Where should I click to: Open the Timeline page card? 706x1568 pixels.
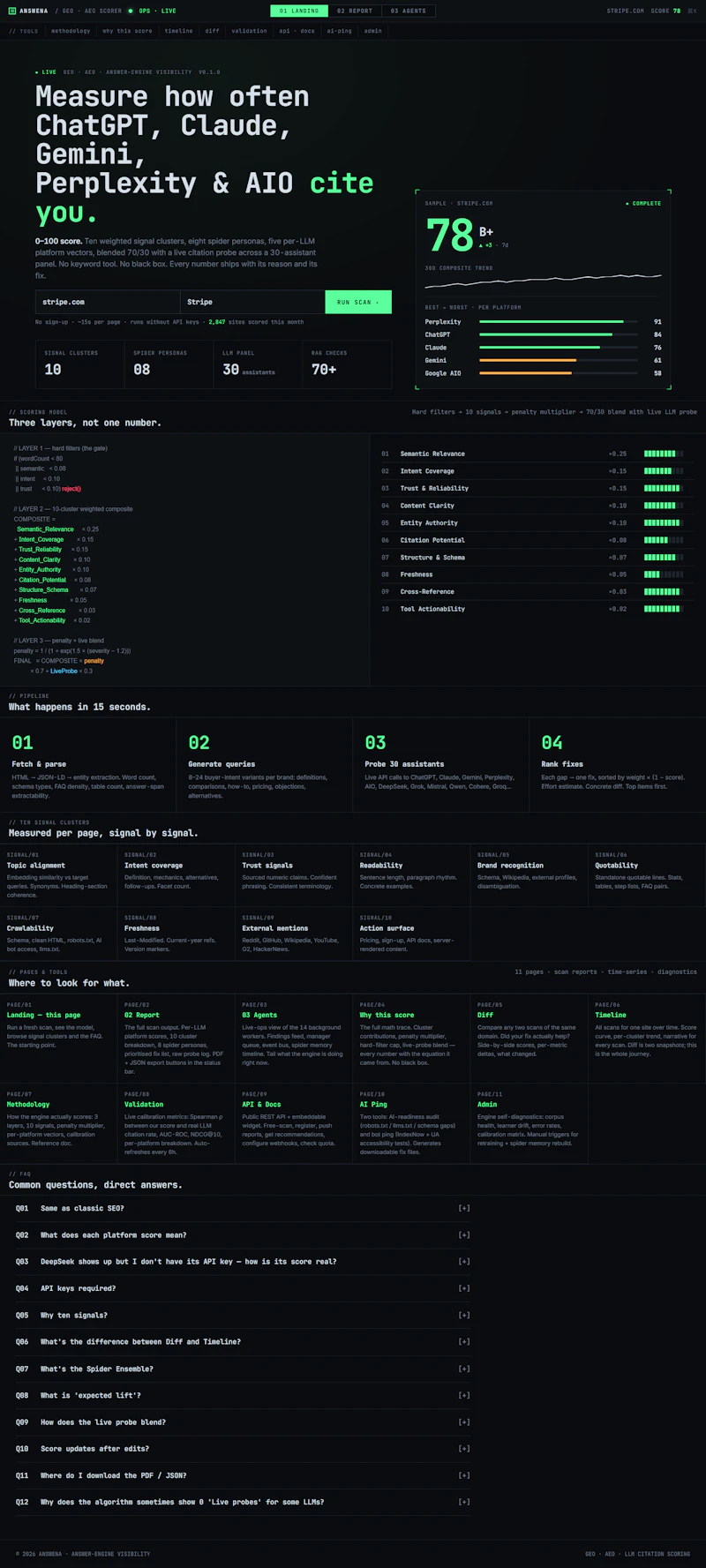(647, 1039)
